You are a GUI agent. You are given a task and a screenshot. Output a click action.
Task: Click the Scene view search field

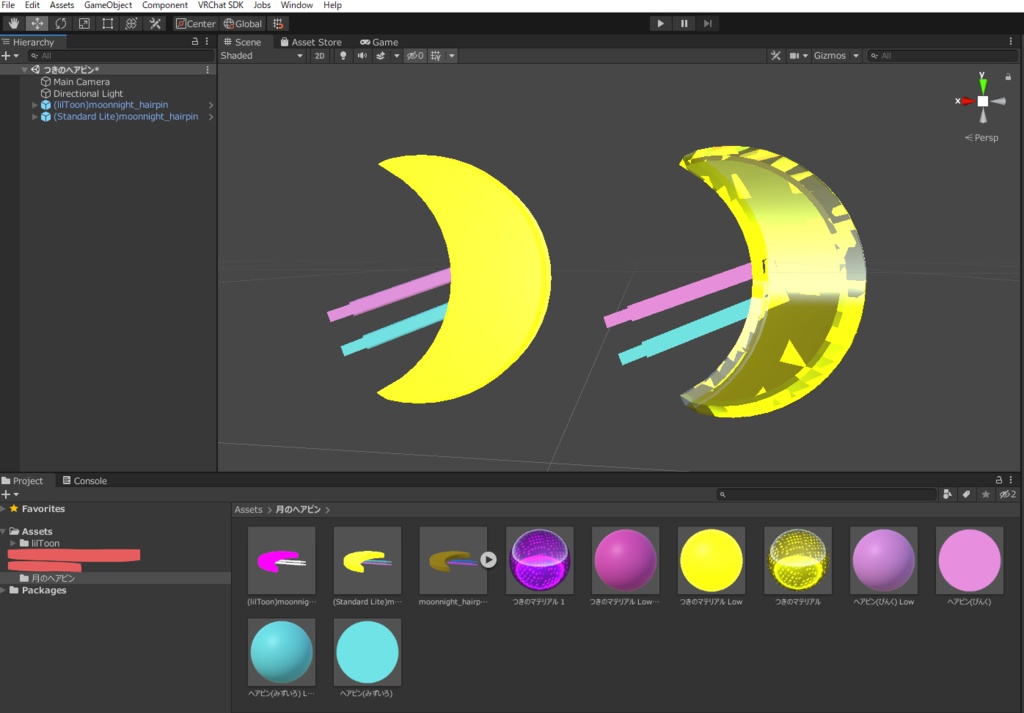(x=943, y=55)
